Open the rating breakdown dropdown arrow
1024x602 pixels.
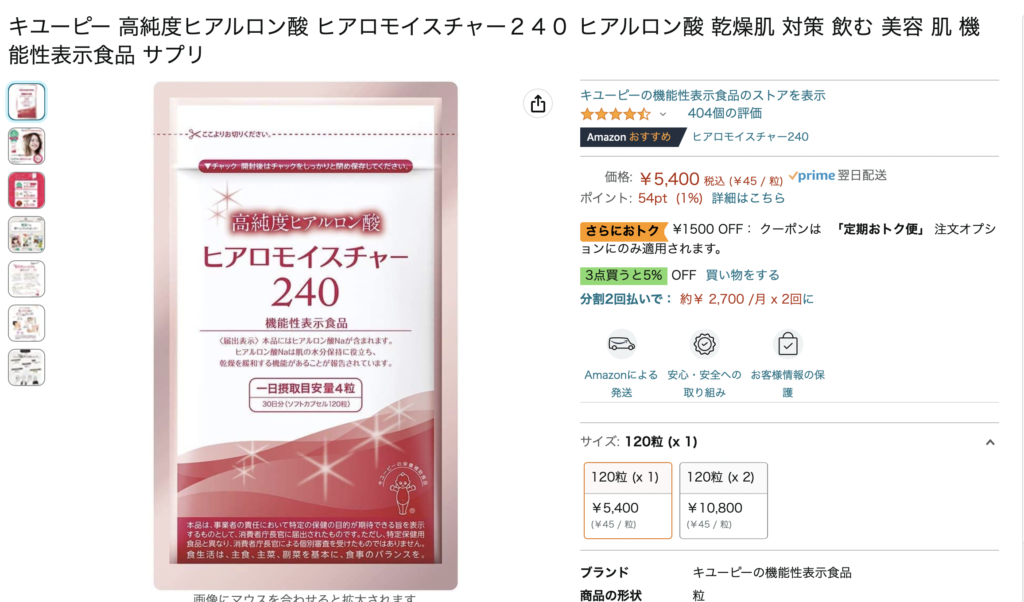click(663, 114)
